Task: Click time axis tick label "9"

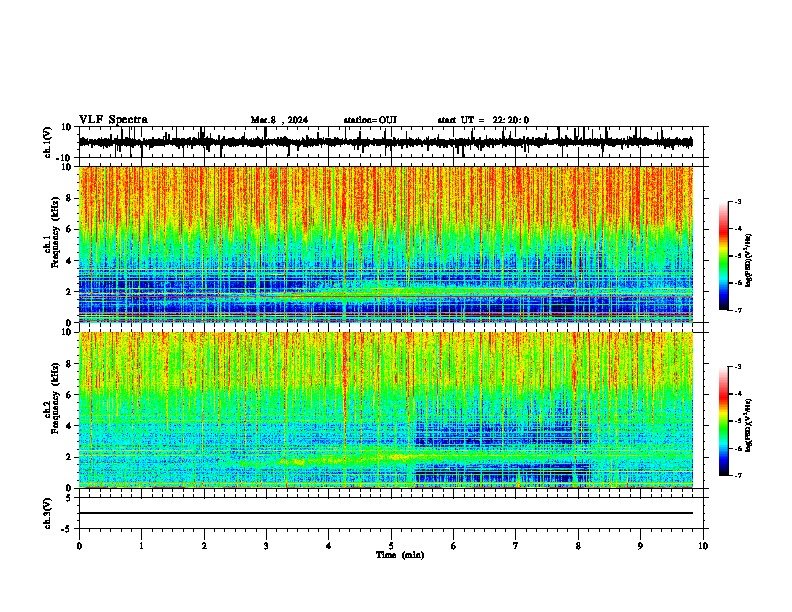Action: tap(640, 546)
